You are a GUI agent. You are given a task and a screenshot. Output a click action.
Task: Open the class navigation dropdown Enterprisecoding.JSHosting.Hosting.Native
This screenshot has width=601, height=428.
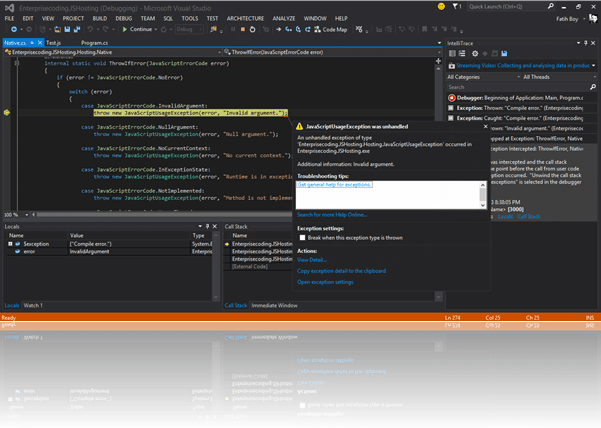pos(113,52)
